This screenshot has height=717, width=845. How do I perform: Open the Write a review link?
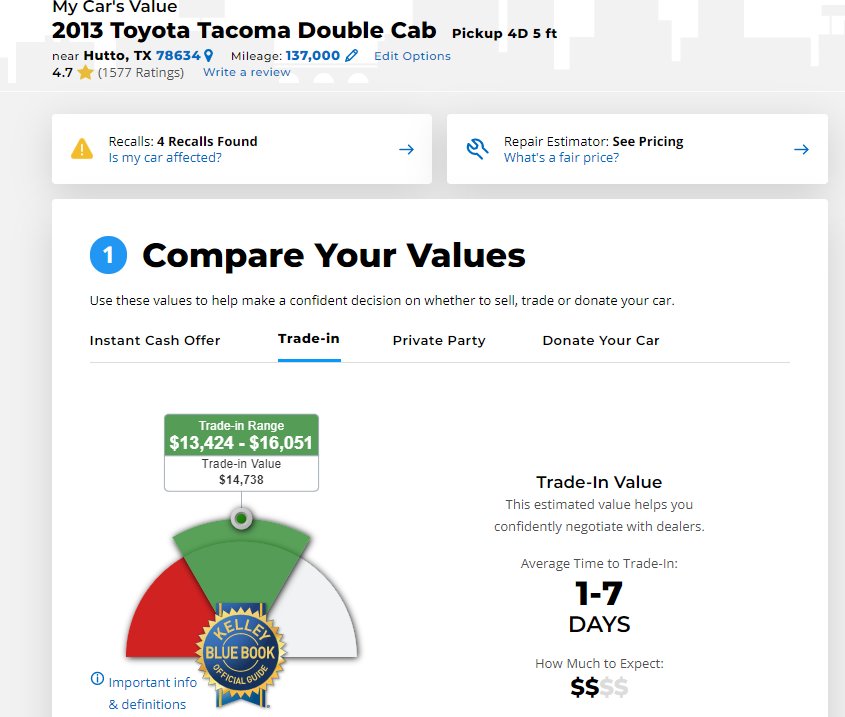(247, 72)
